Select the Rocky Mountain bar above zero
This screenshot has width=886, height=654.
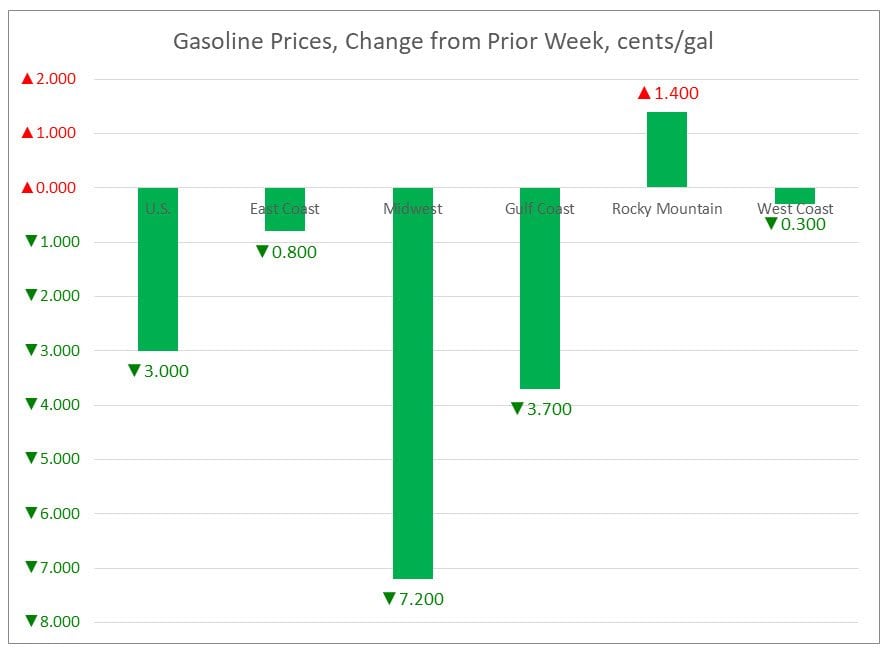pyautogui.click(x=666, y=149)
